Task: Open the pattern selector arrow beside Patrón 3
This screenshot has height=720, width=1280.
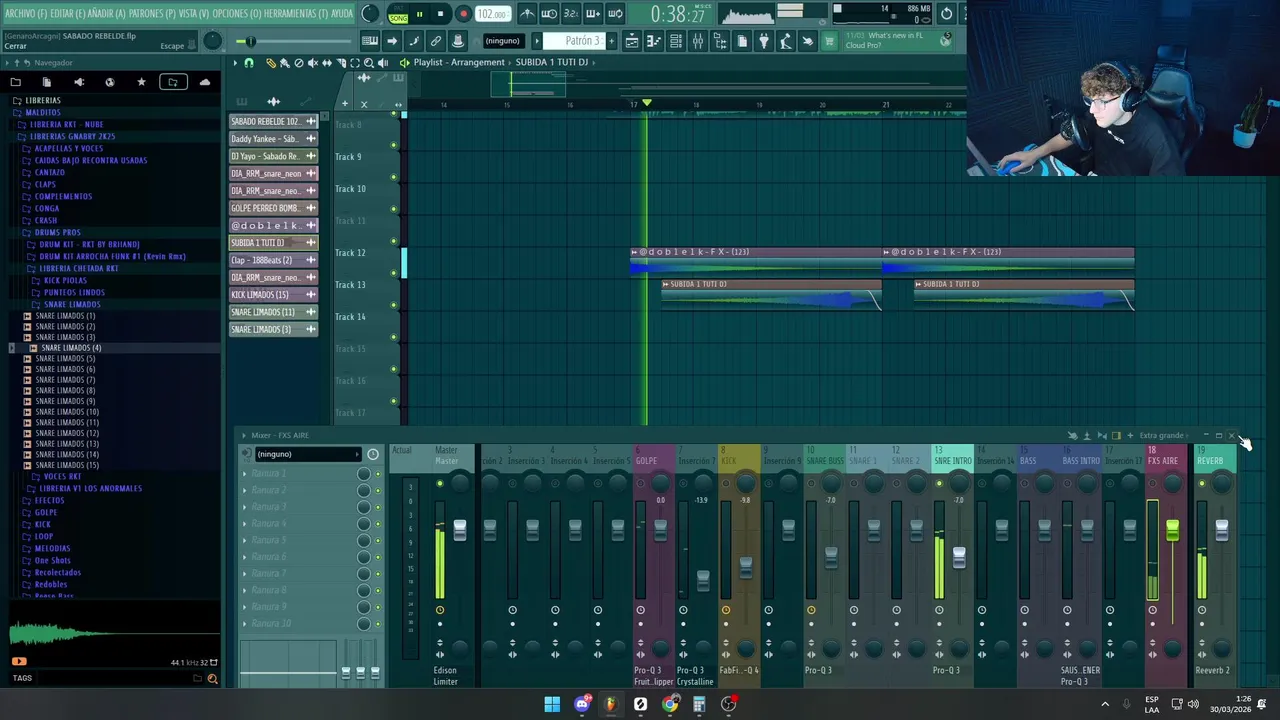Action: pos(536,41)
